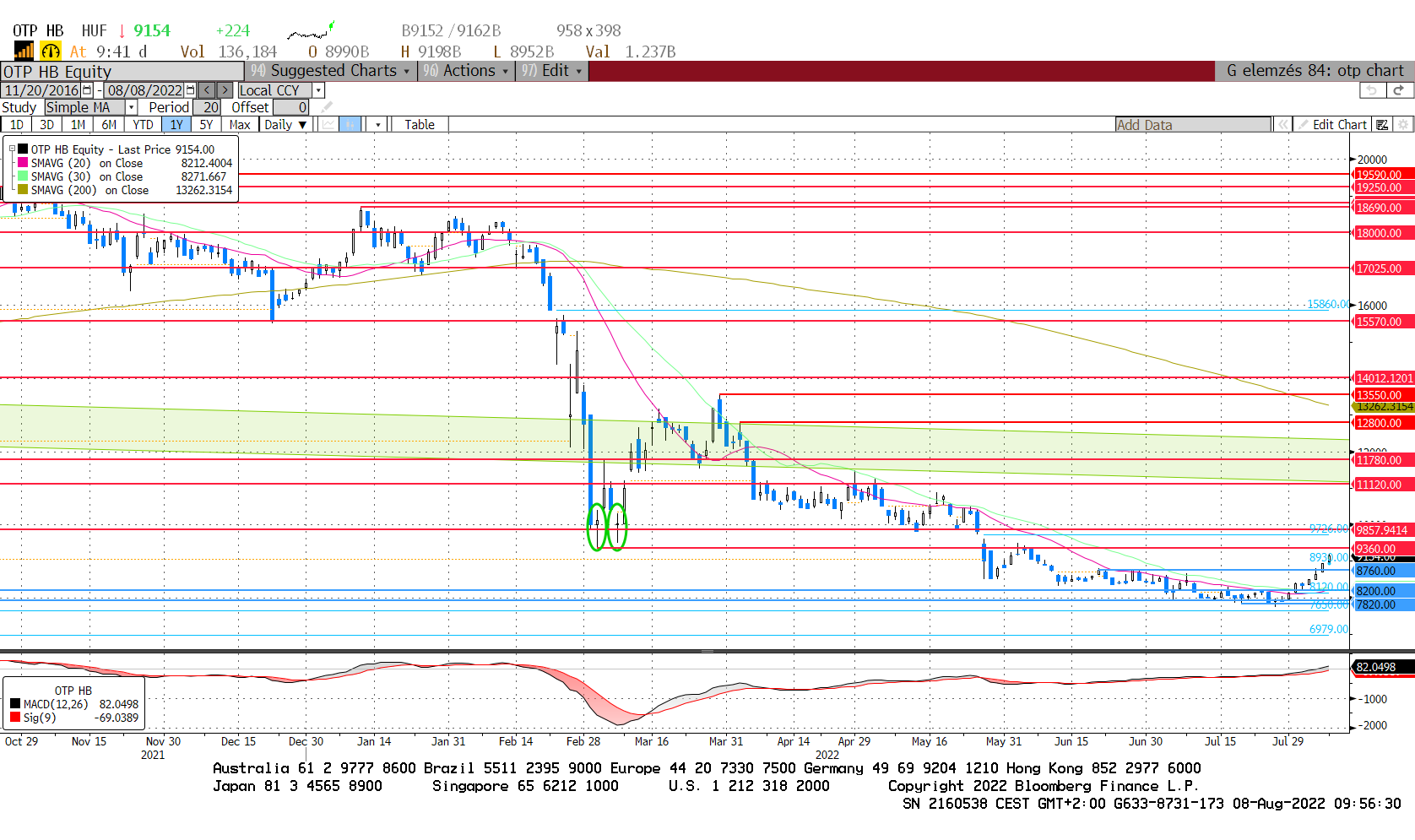
Task: Click the Add Data input box
Action: click(x=1193, y=125)
